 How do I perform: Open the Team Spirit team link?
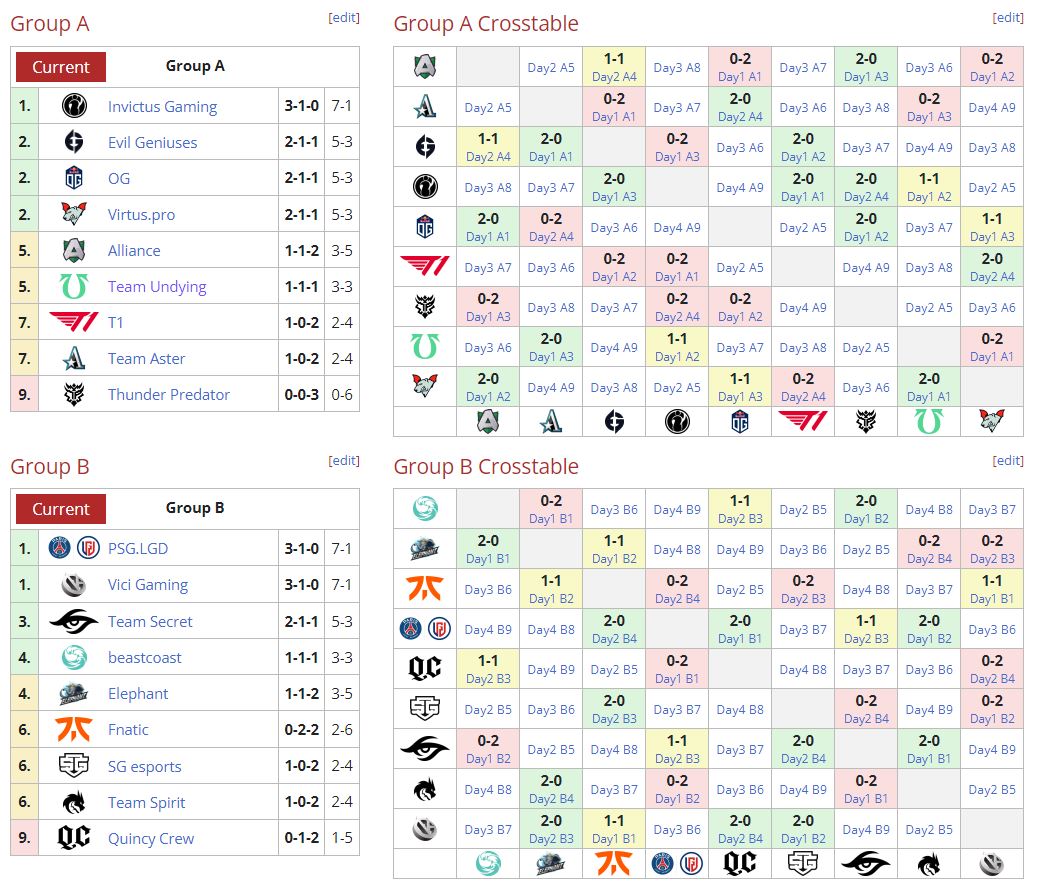147,802
